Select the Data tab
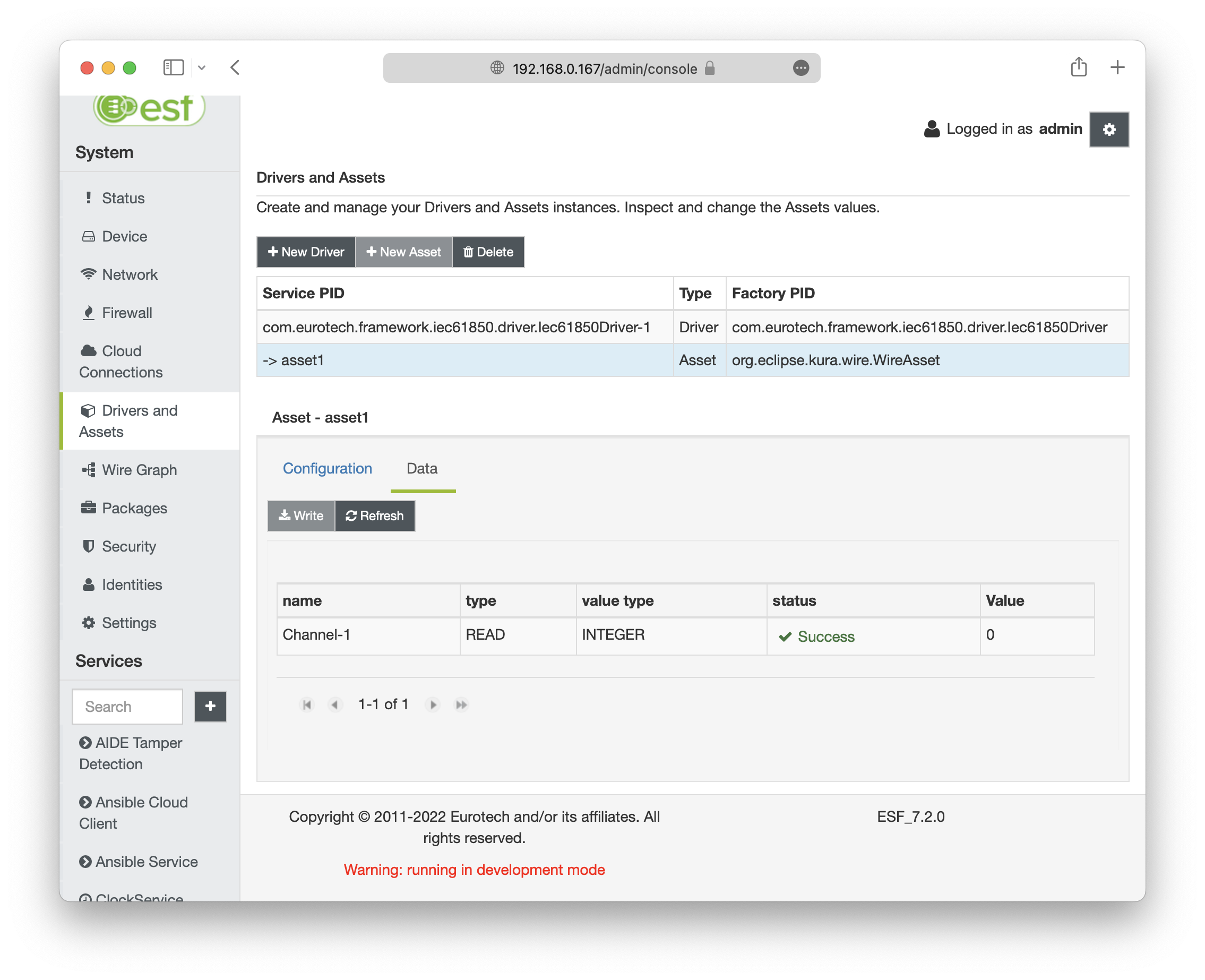 421,469
